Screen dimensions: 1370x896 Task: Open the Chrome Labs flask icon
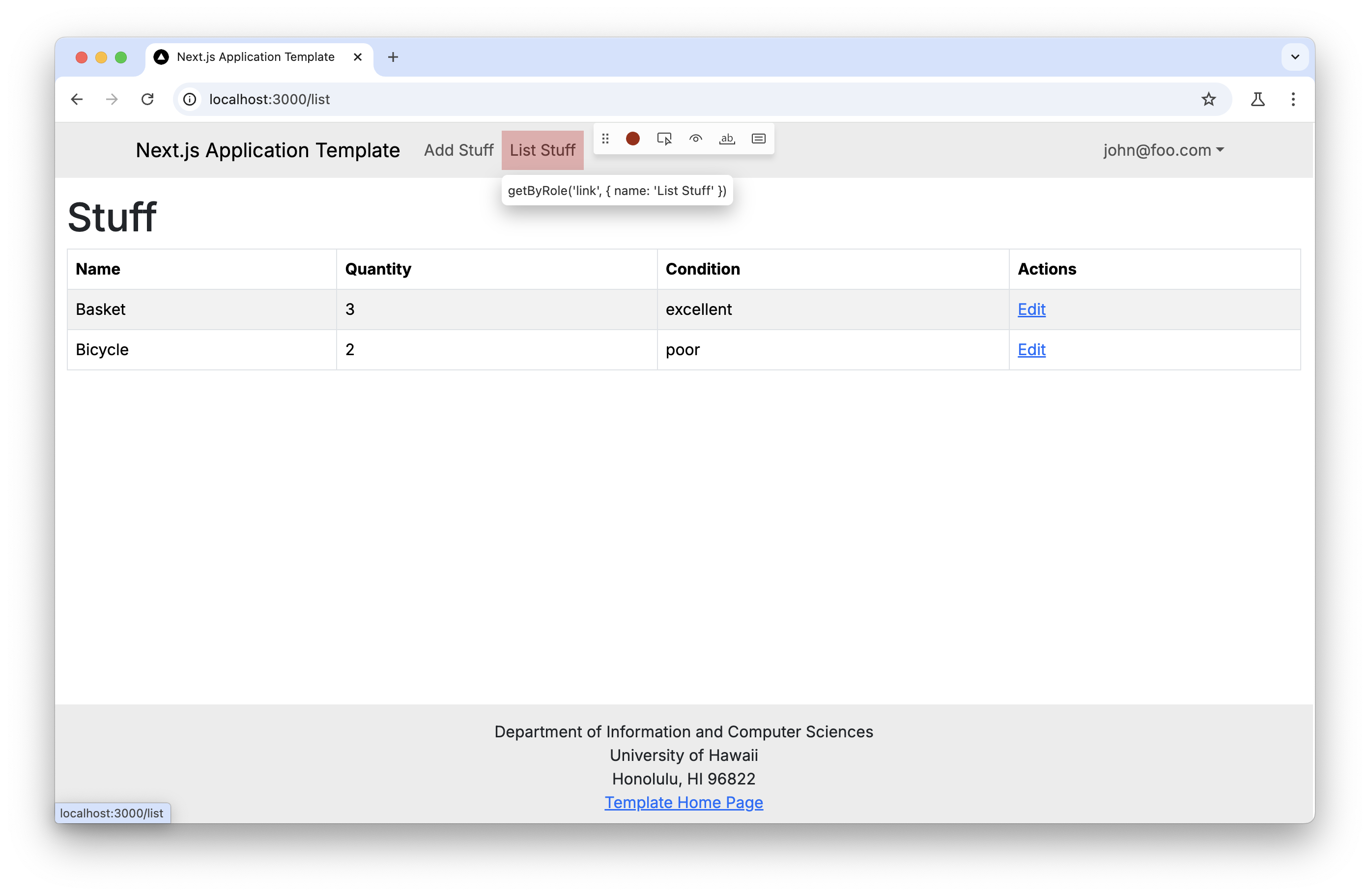click(1257, 100)
